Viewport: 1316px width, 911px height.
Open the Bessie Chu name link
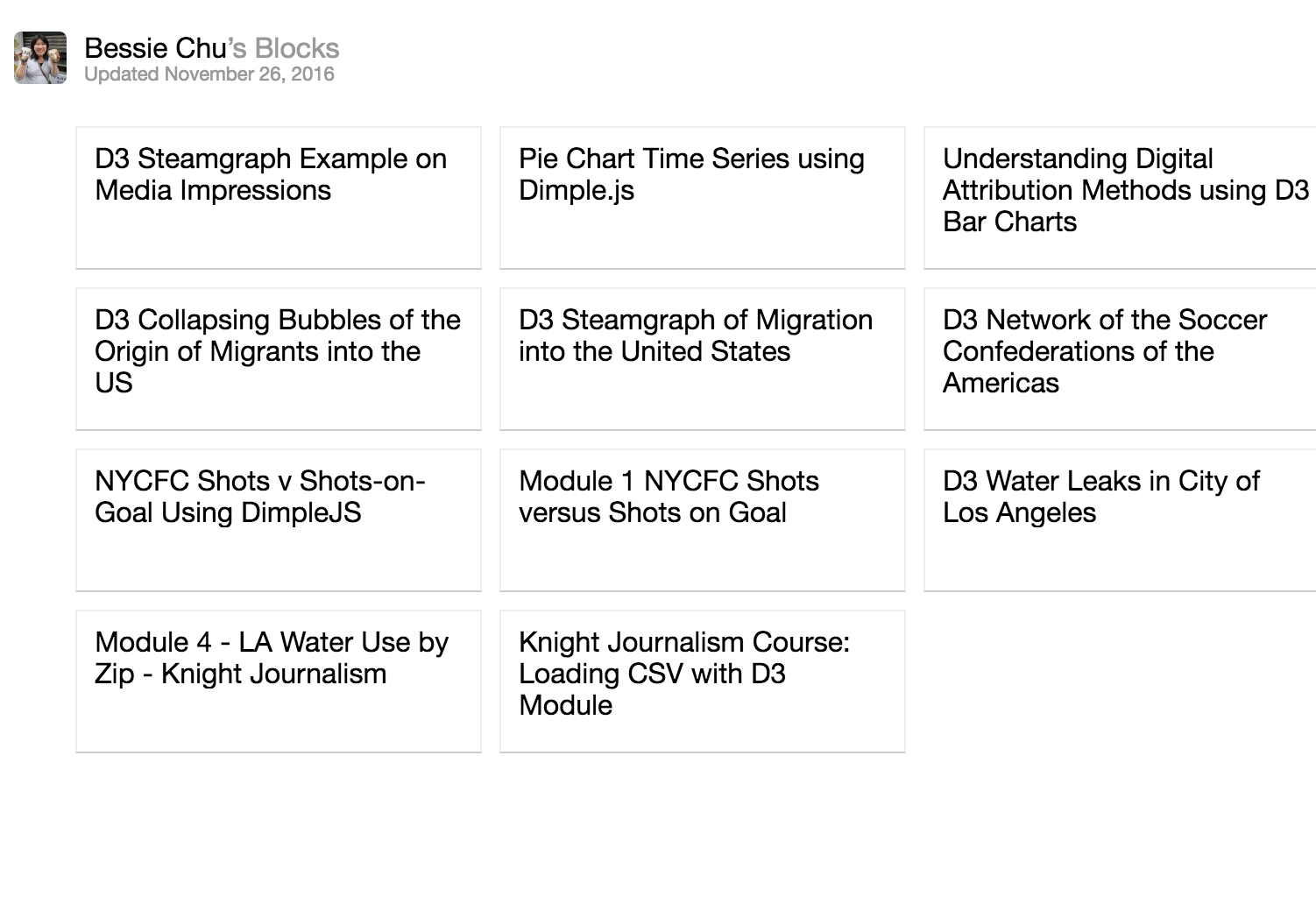point(155,48)
